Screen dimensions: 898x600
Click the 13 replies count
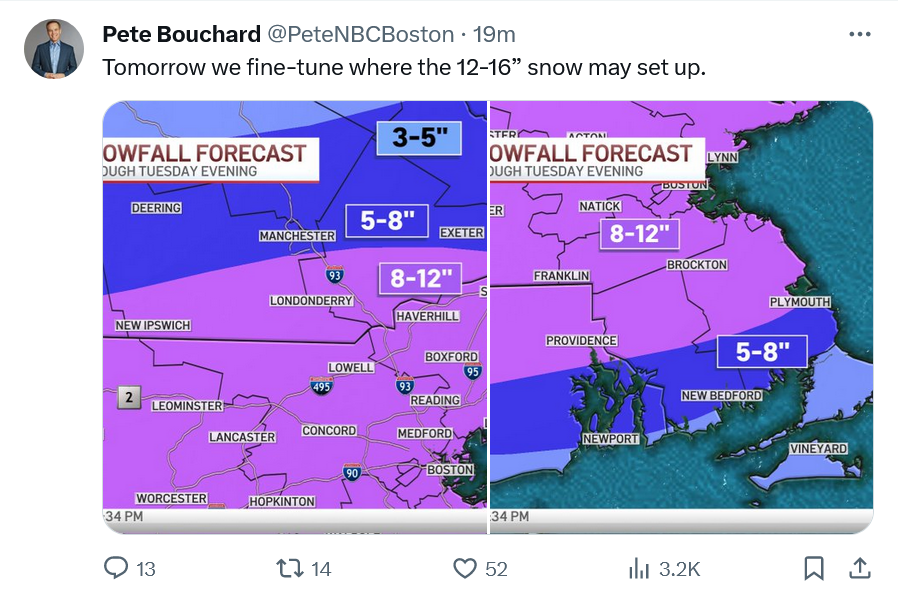145,569
